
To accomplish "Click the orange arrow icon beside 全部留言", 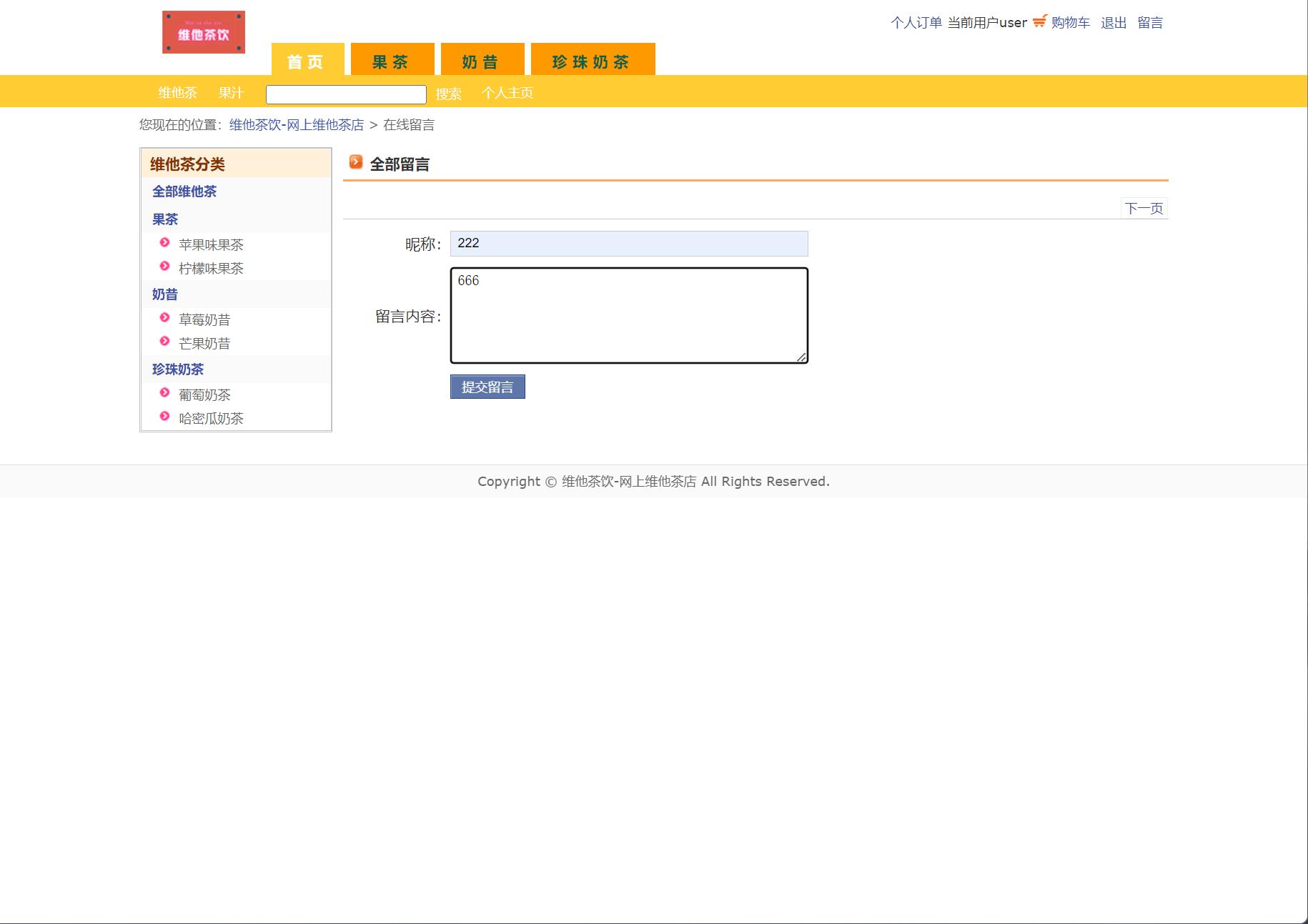I will [355, 163].
